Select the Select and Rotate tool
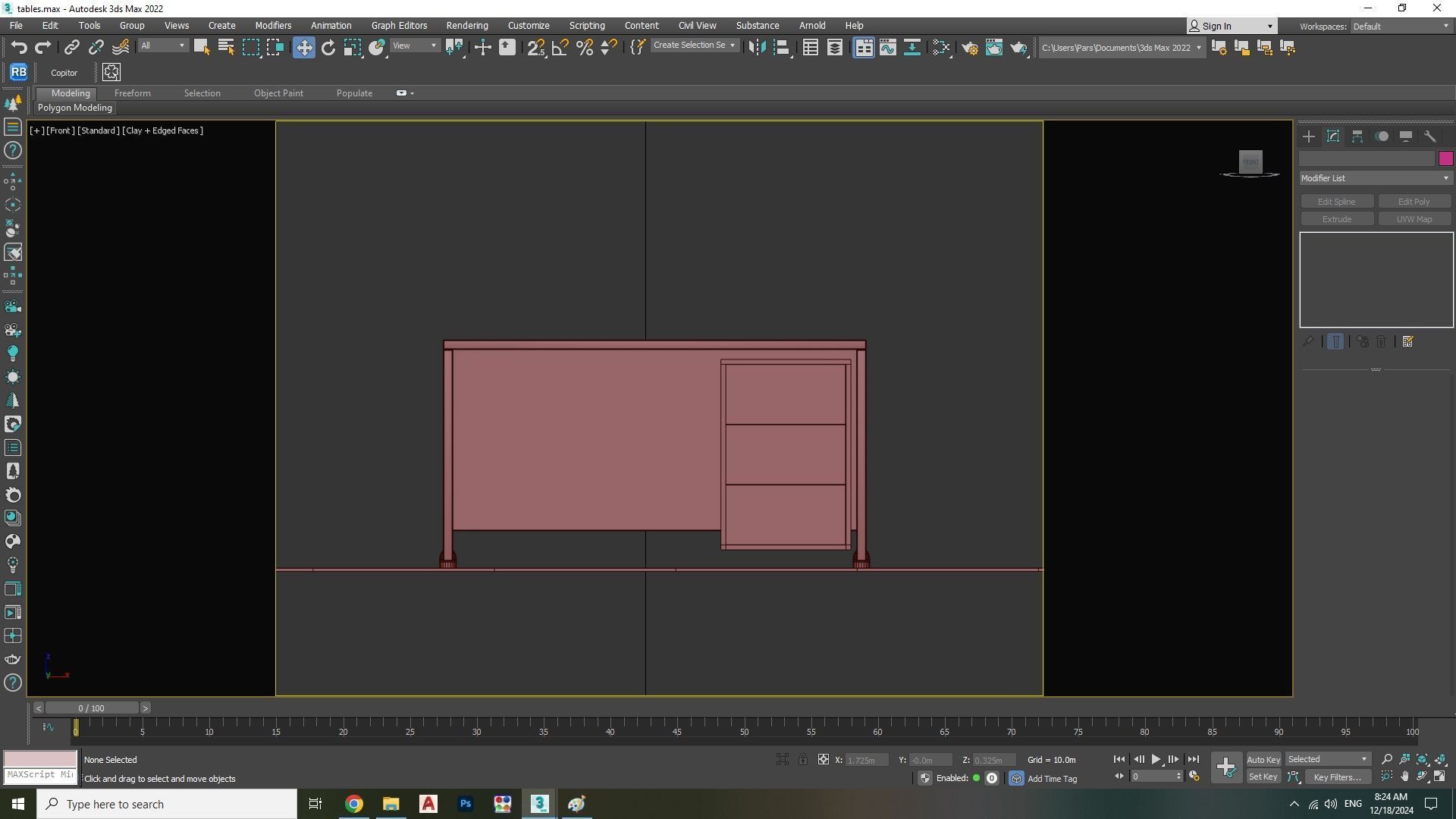This screenshot has width=1456, height=819. point(328,48)
